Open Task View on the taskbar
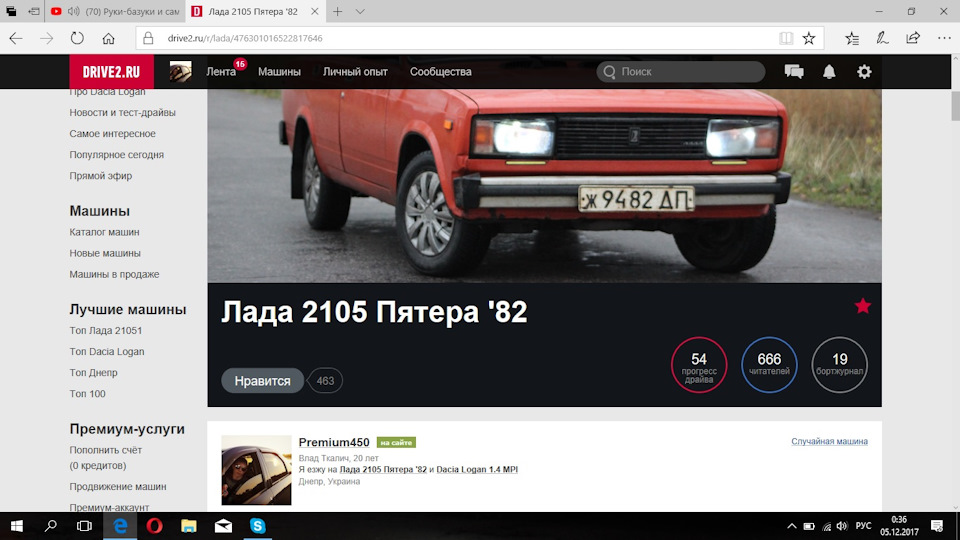 click(84, 526)
